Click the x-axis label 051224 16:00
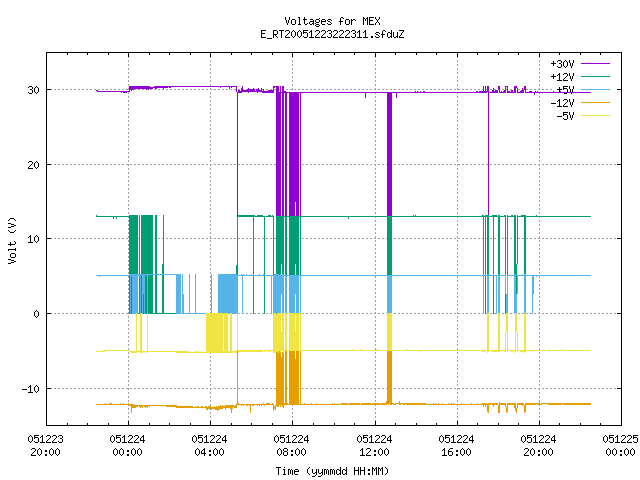 (x=456, y=446)
